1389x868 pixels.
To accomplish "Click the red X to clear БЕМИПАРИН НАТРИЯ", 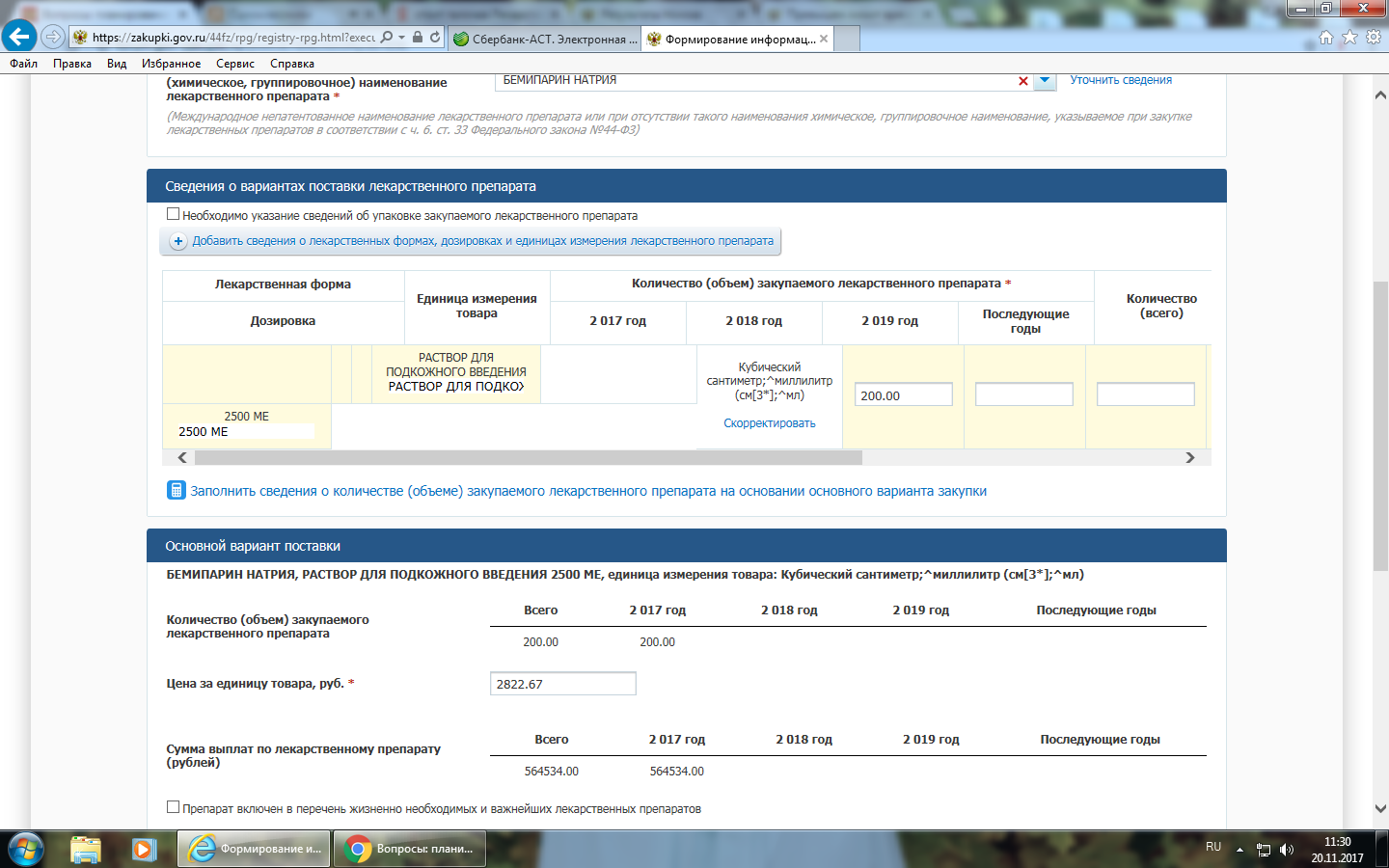I will click(x=1022, y=81).
